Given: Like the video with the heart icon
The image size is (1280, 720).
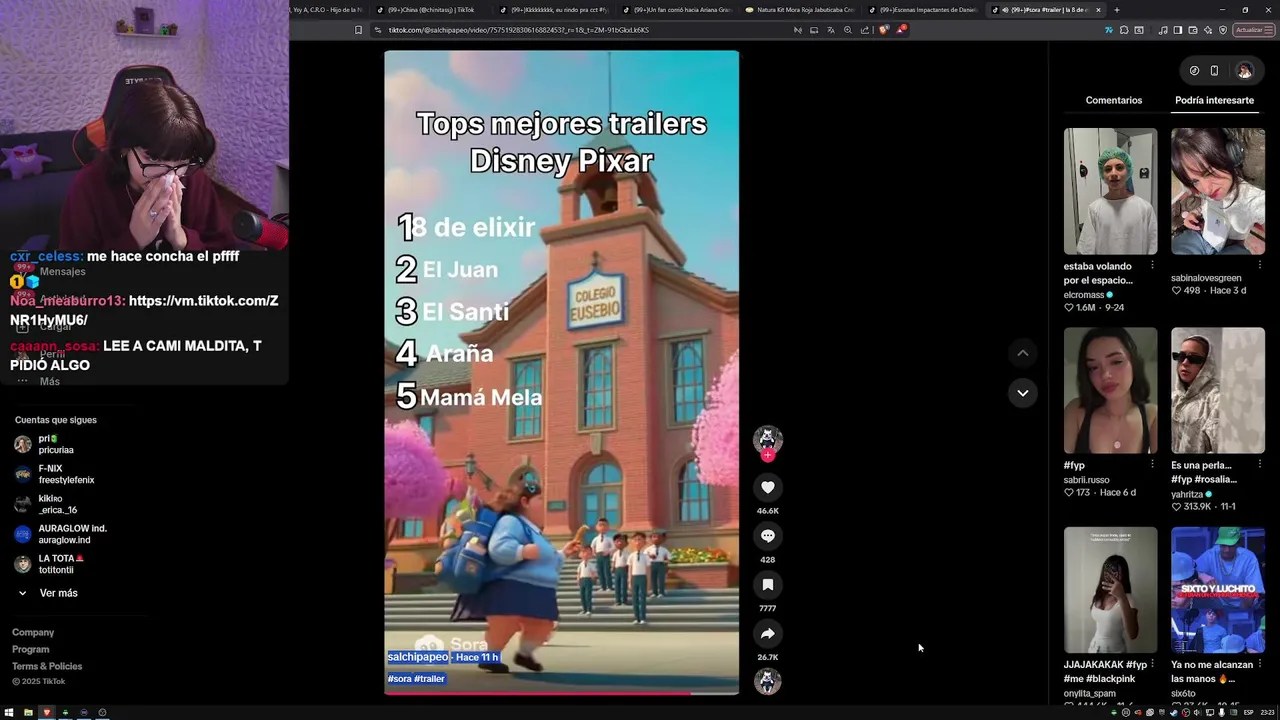Looking at the screenshot, I should click(x=767, y=487).
